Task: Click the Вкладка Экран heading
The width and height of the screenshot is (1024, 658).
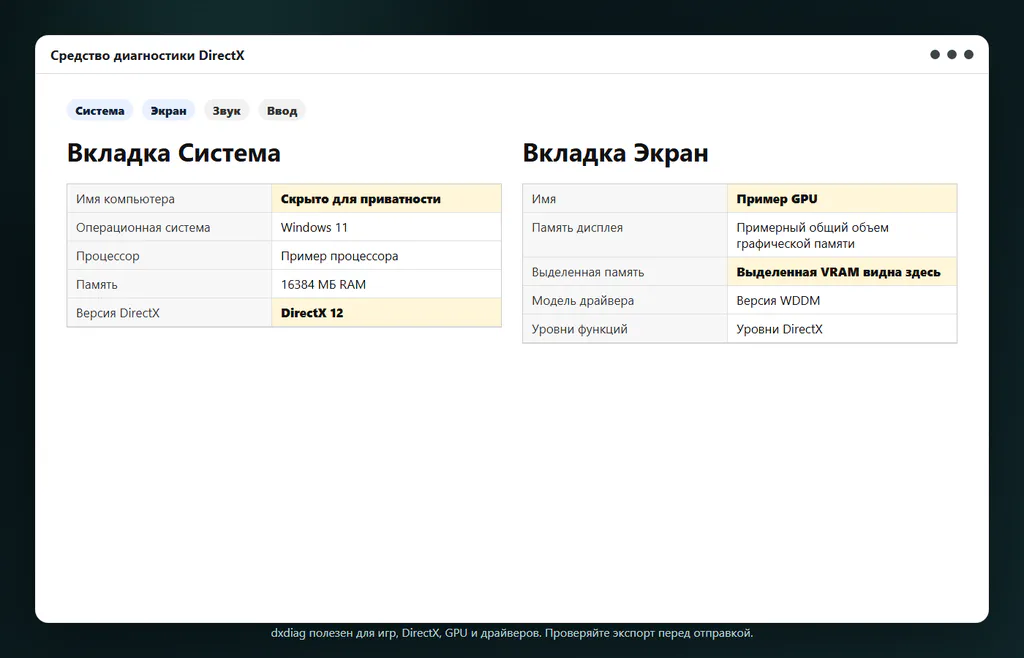Action: tap(615, 153)
